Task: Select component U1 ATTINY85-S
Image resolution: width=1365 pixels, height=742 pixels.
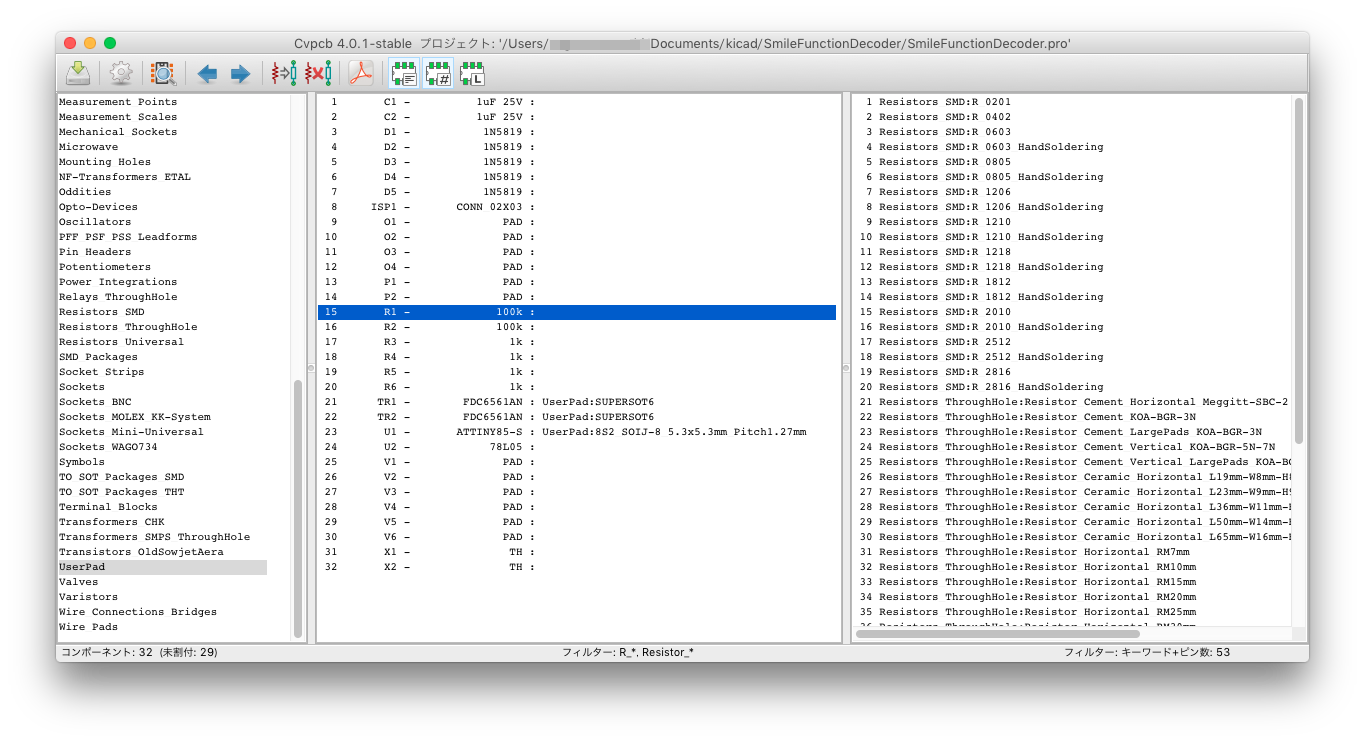Action: tap(577, 432)
